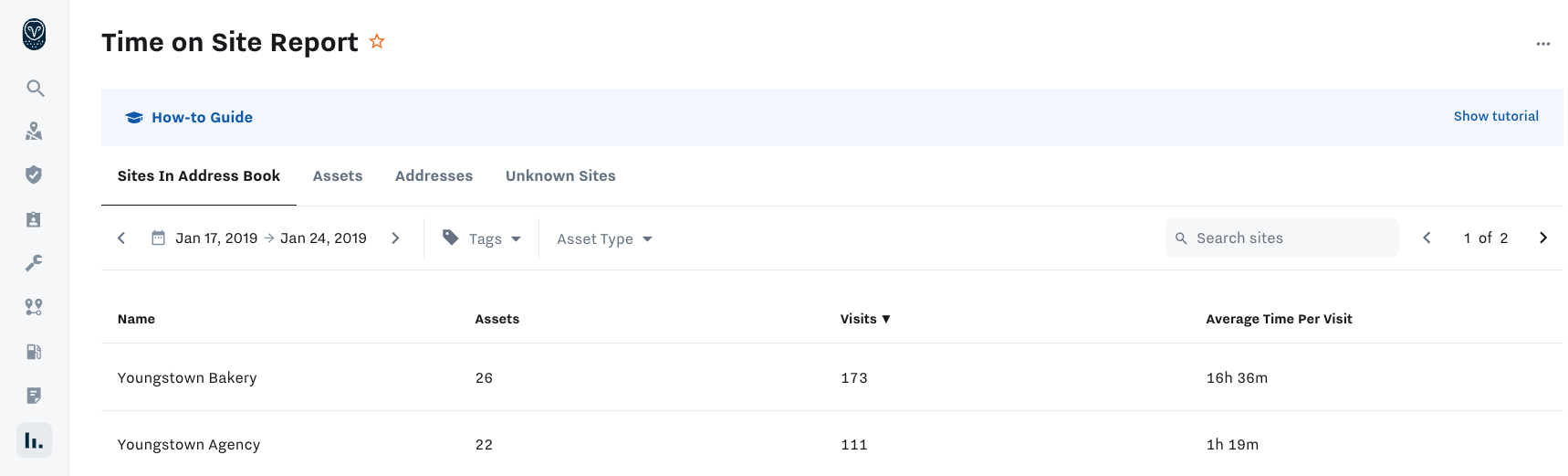Screen dimensions: 1568x476
Task: Open the fuel pump sidebar icon
Action: [x=35, y=352]
